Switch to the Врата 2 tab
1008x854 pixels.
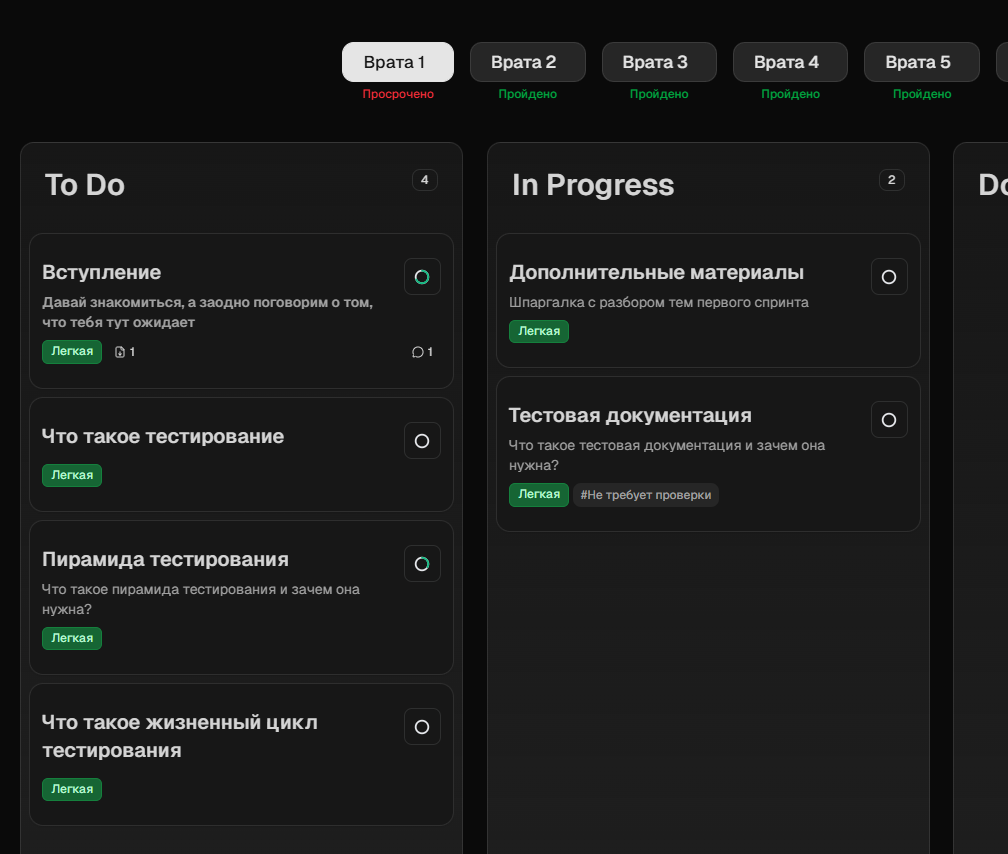tap(527, 62)
